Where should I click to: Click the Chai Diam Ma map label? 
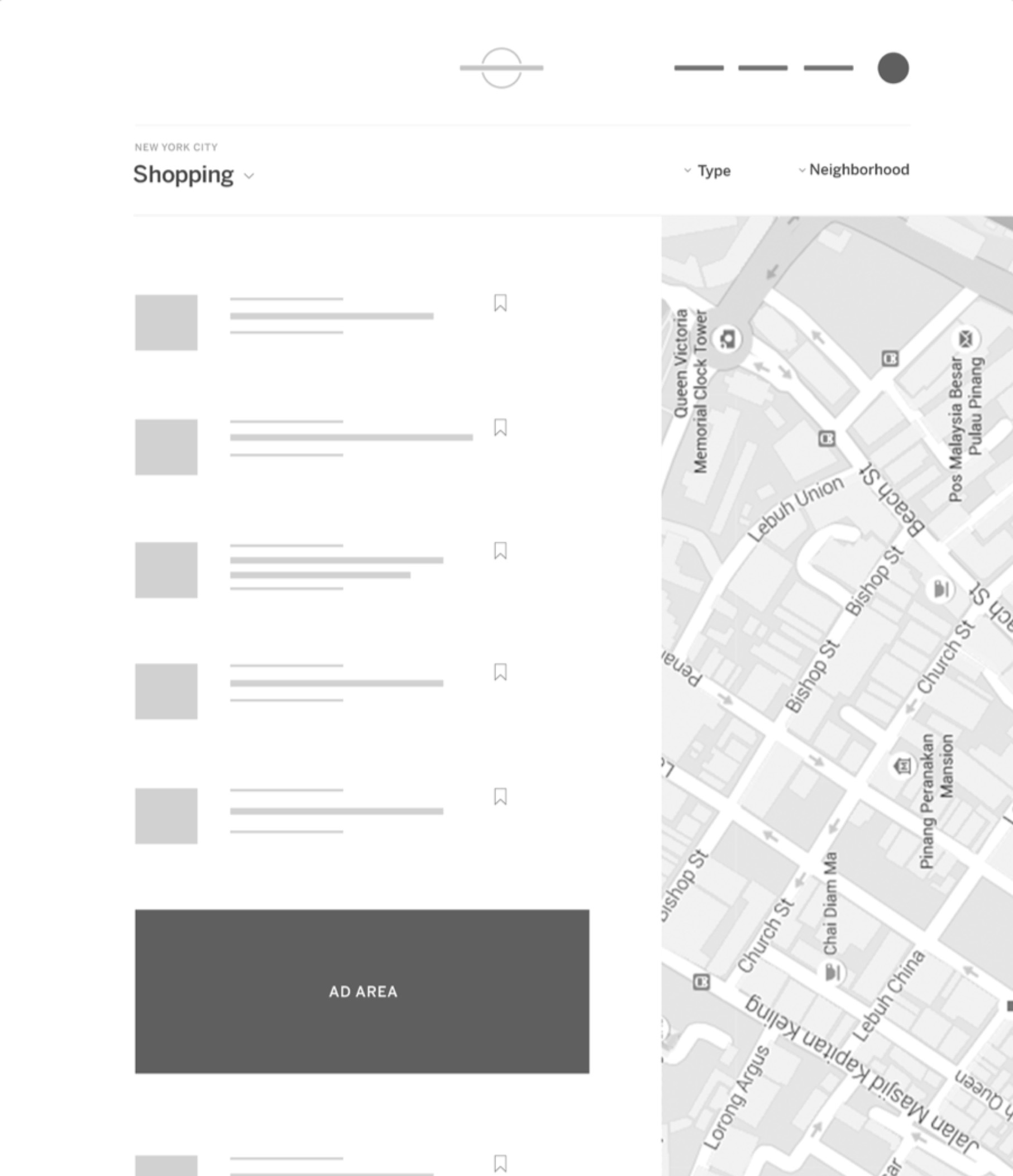click(830, 904)
